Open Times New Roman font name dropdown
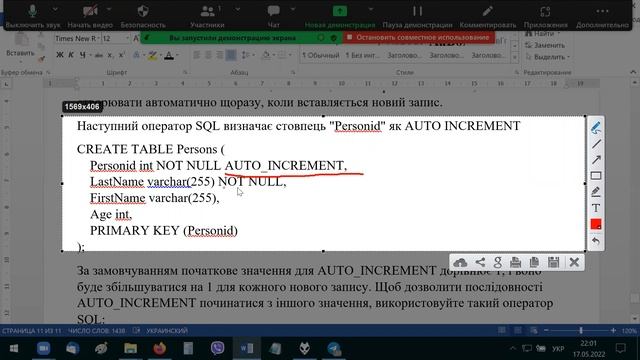The height and width of the screenshot is (360, 640). point(98,38)
